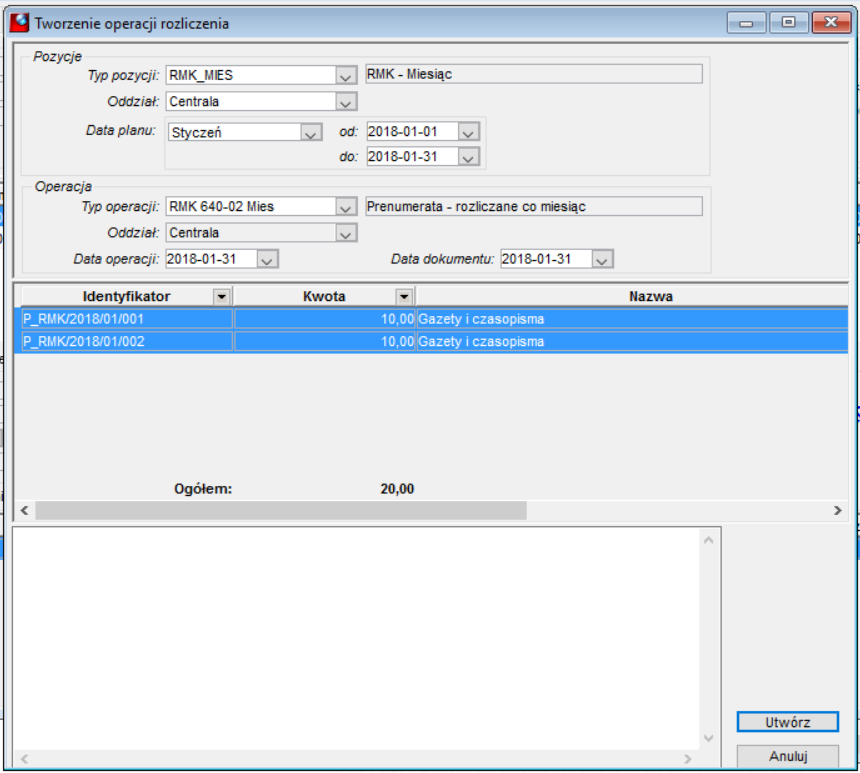
Task: Click Kwota 10,00 in row P_RMK/2018/01/001
Action: [325, 319]
